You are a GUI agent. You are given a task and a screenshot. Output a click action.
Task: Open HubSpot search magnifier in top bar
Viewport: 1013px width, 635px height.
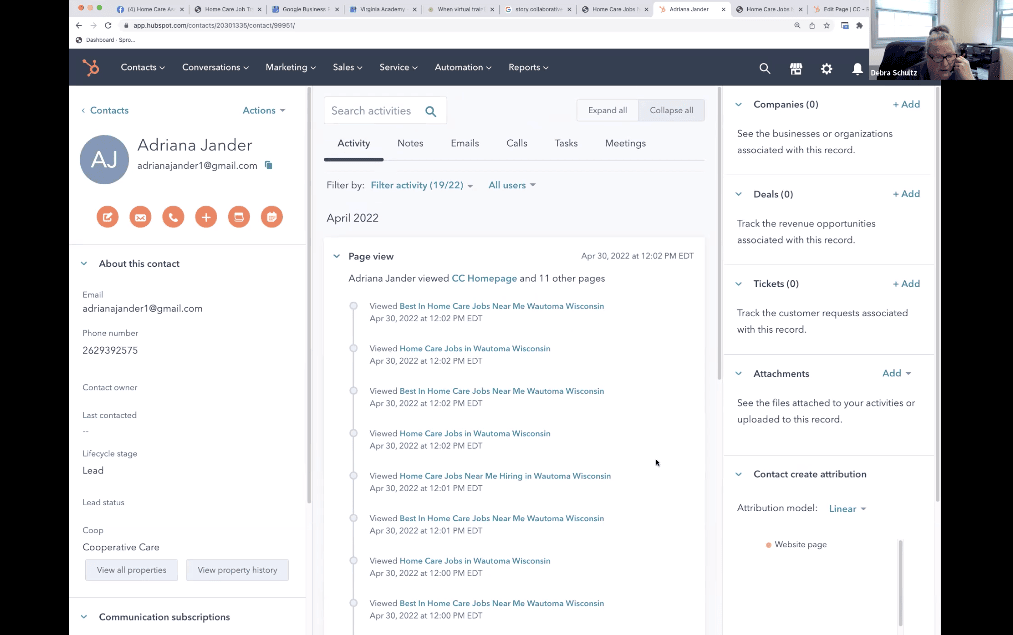(765, 68)
